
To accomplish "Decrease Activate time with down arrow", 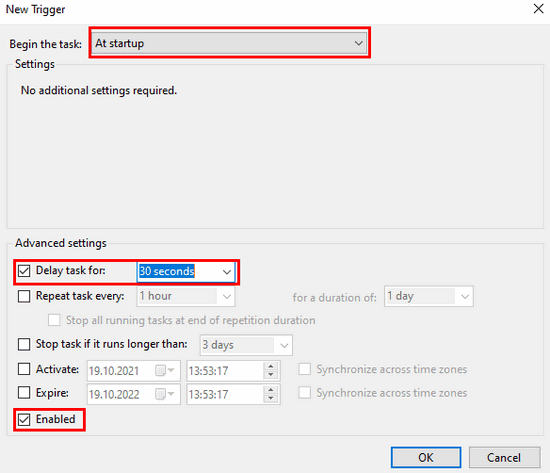I will [271, 375].
